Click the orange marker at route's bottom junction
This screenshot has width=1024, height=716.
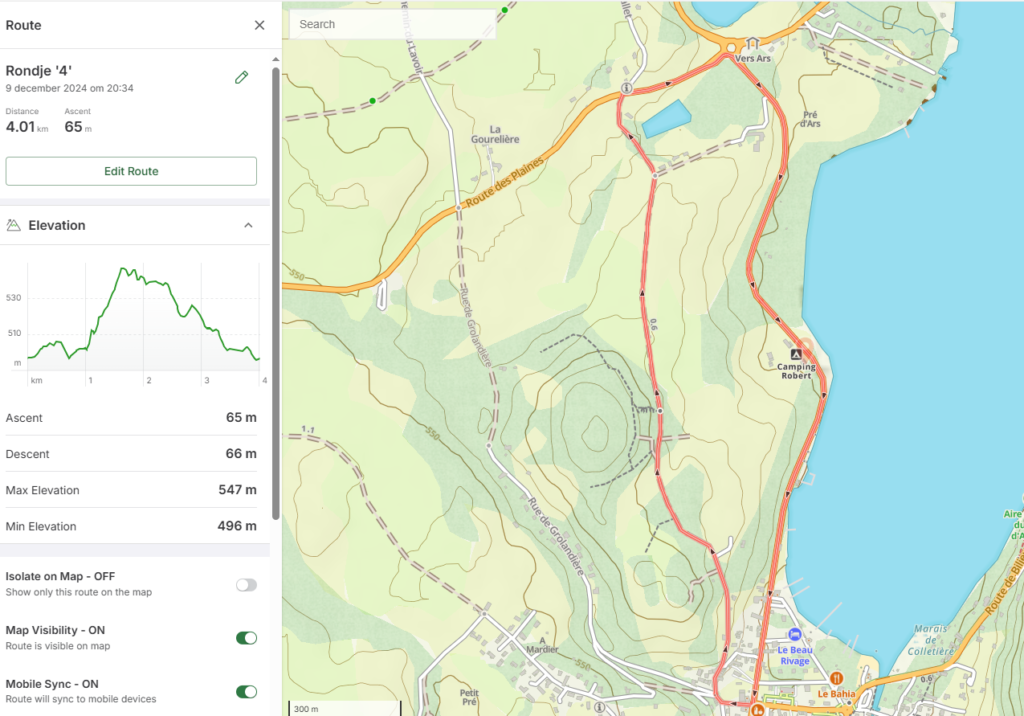click(757, 710)
